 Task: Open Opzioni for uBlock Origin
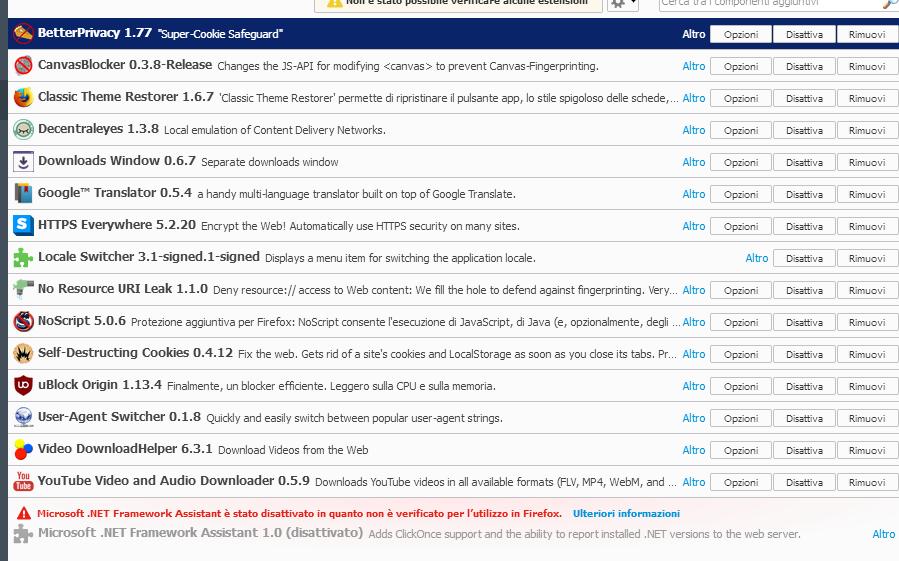[x=741, y=387]
